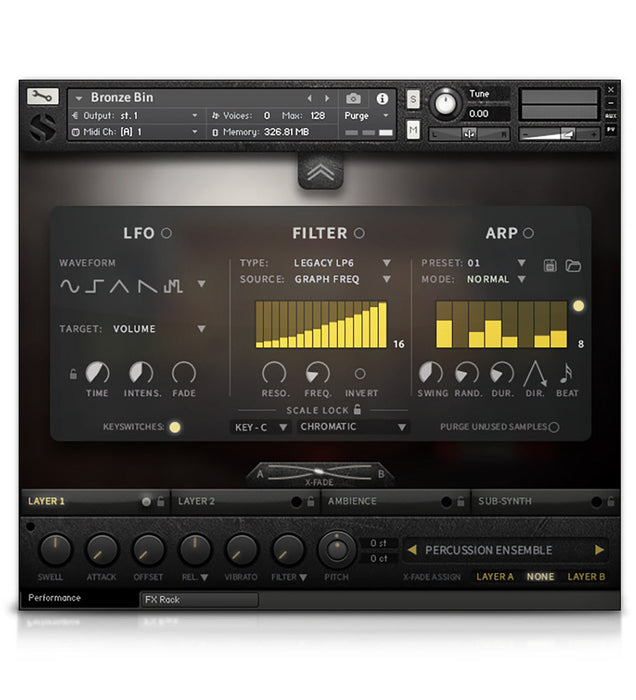Open the LFO Target Volume dropdown

coord(201,328)
